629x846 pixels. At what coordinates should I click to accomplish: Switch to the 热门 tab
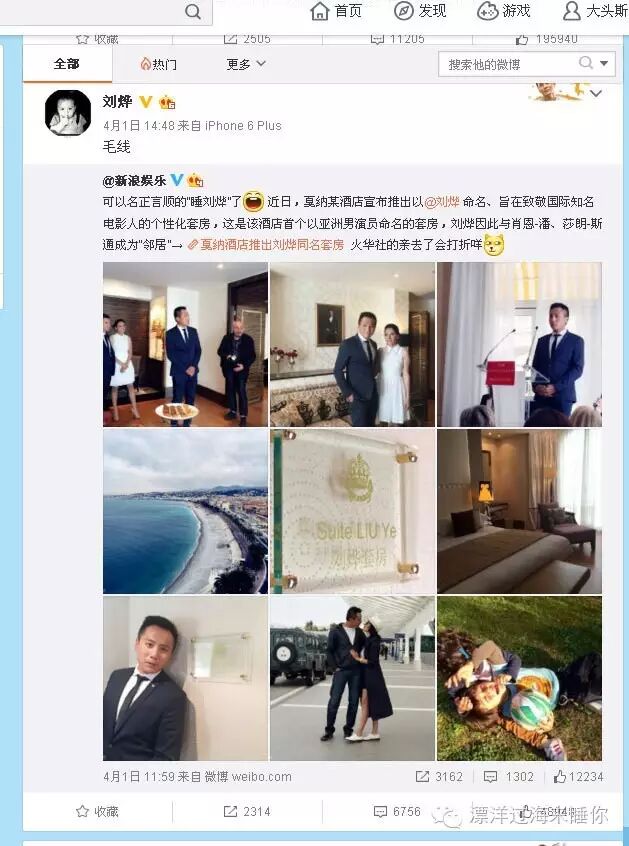pyautogui.click(x=159, y=64)
